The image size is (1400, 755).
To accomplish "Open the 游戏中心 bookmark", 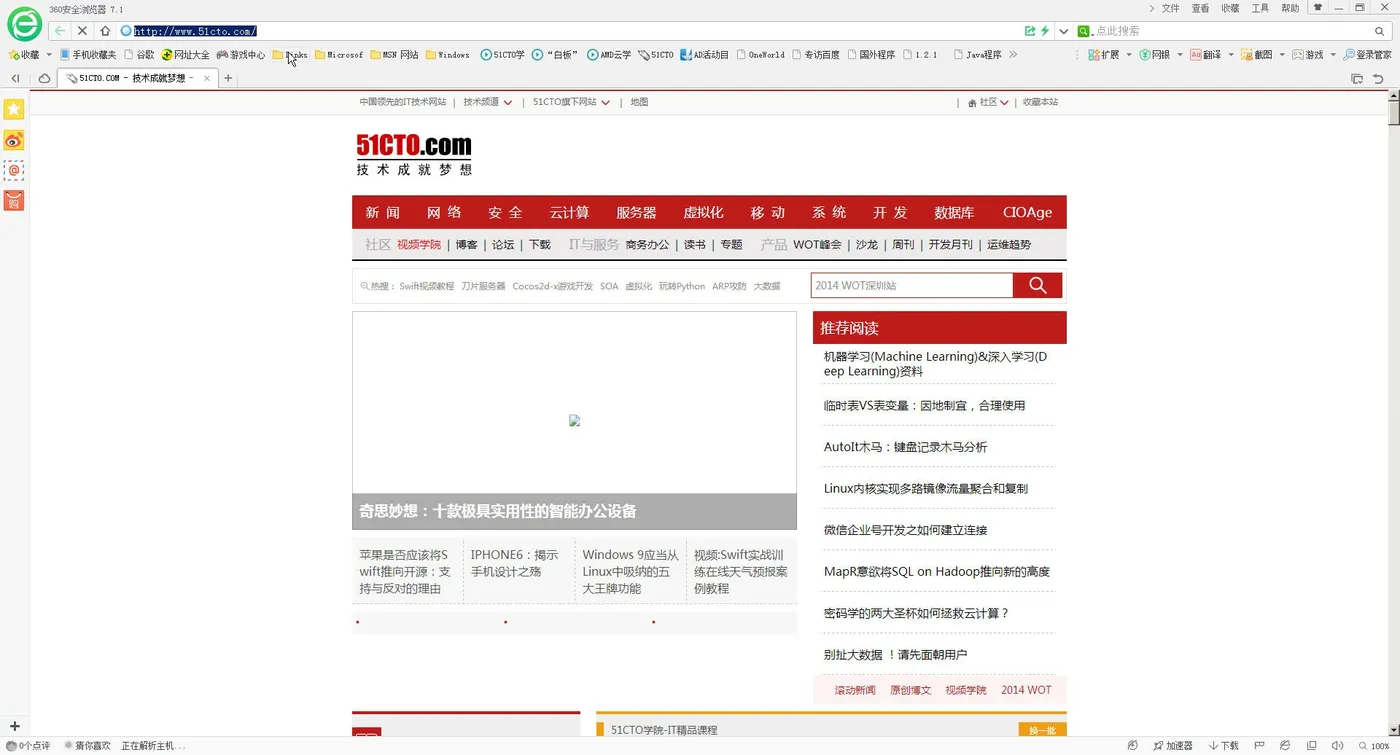I will pyautogui.click(x=241, y=55).
